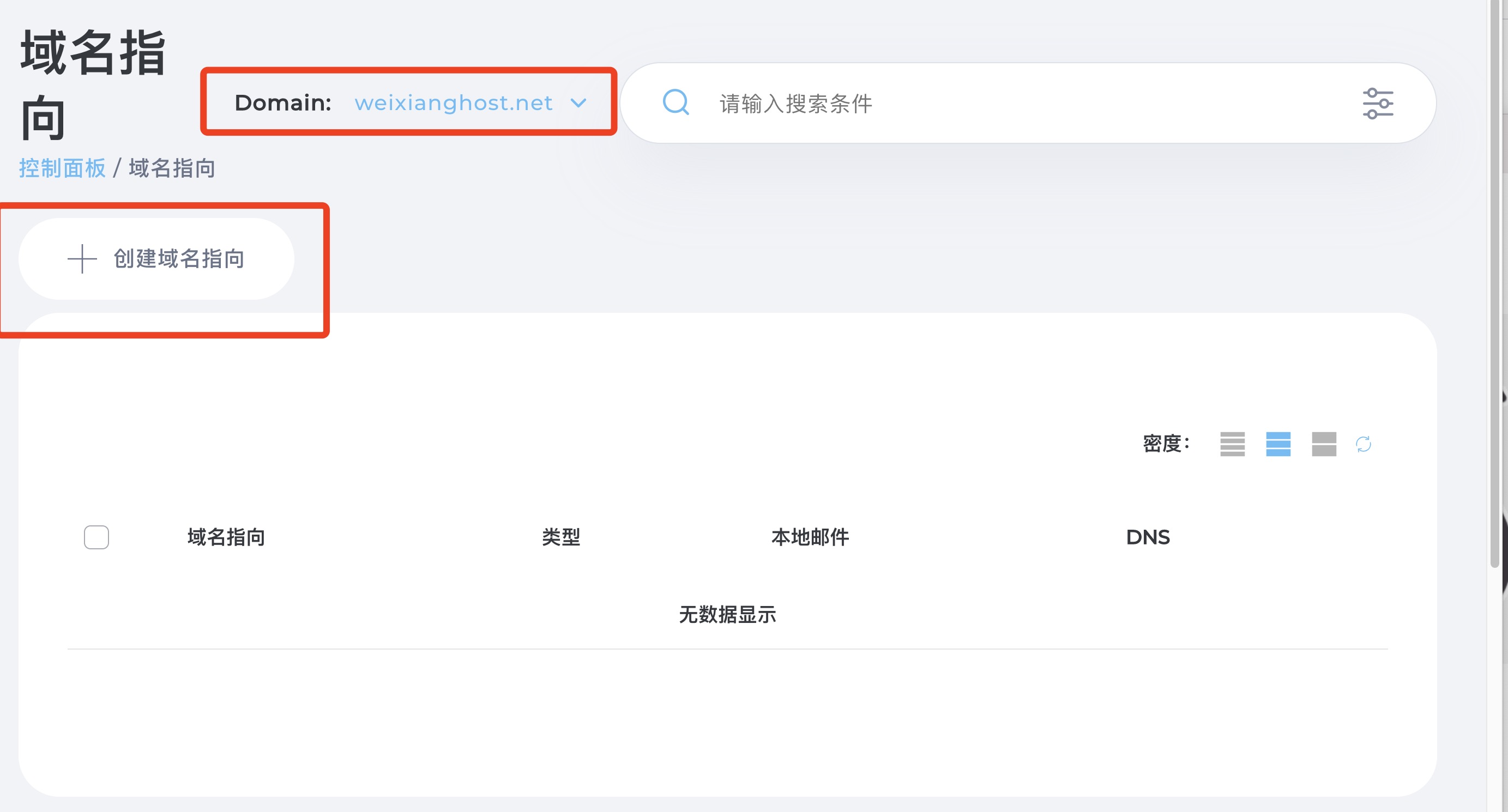
Task: Open the weixianghost.net domain dropdown
Action: [x=453, y=104]
